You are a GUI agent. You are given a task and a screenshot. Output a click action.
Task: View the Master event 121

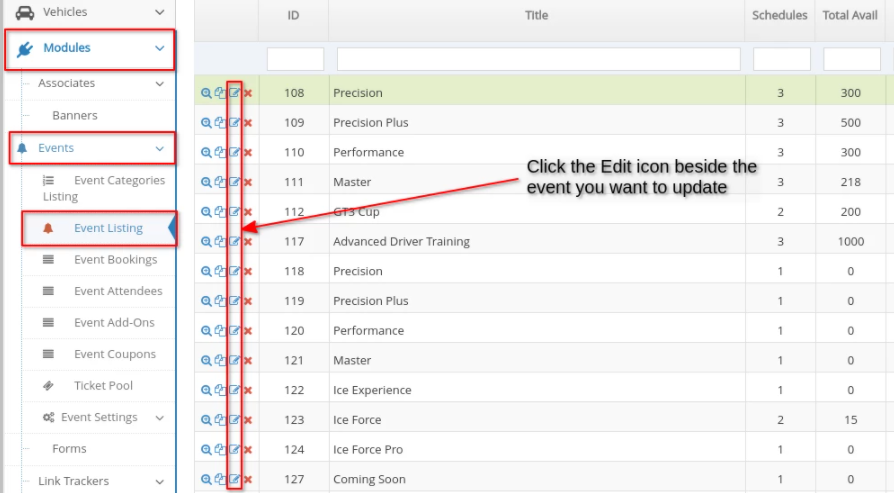pos(206,360)
